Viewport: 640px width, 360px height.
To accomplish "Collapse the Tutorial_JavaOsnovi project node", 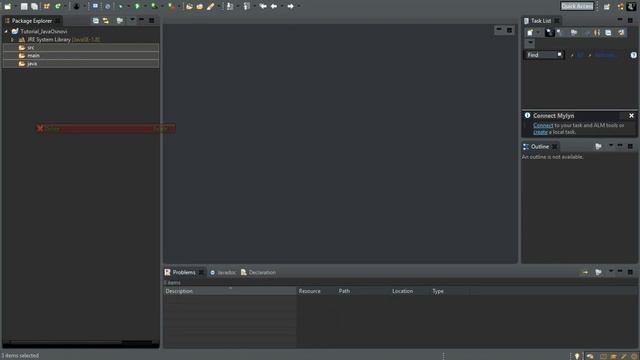I will point(6,31).
